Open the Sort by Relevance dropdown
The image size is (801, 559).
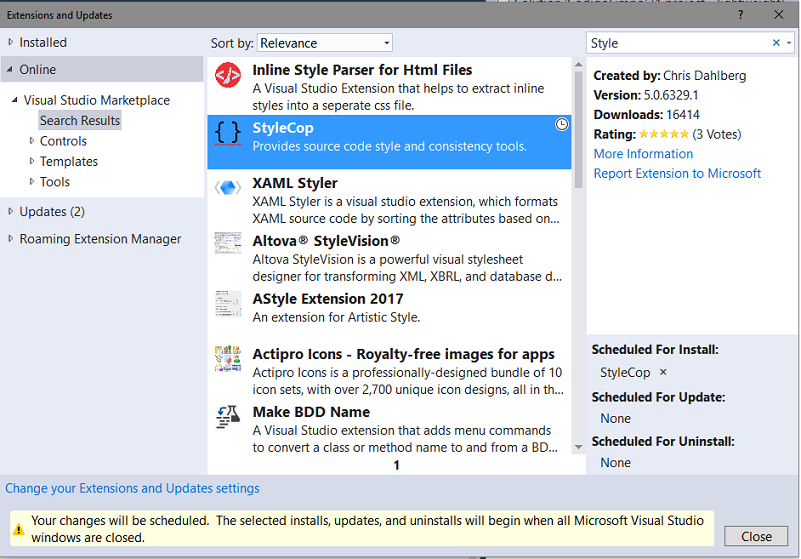(x=325, y=43)
